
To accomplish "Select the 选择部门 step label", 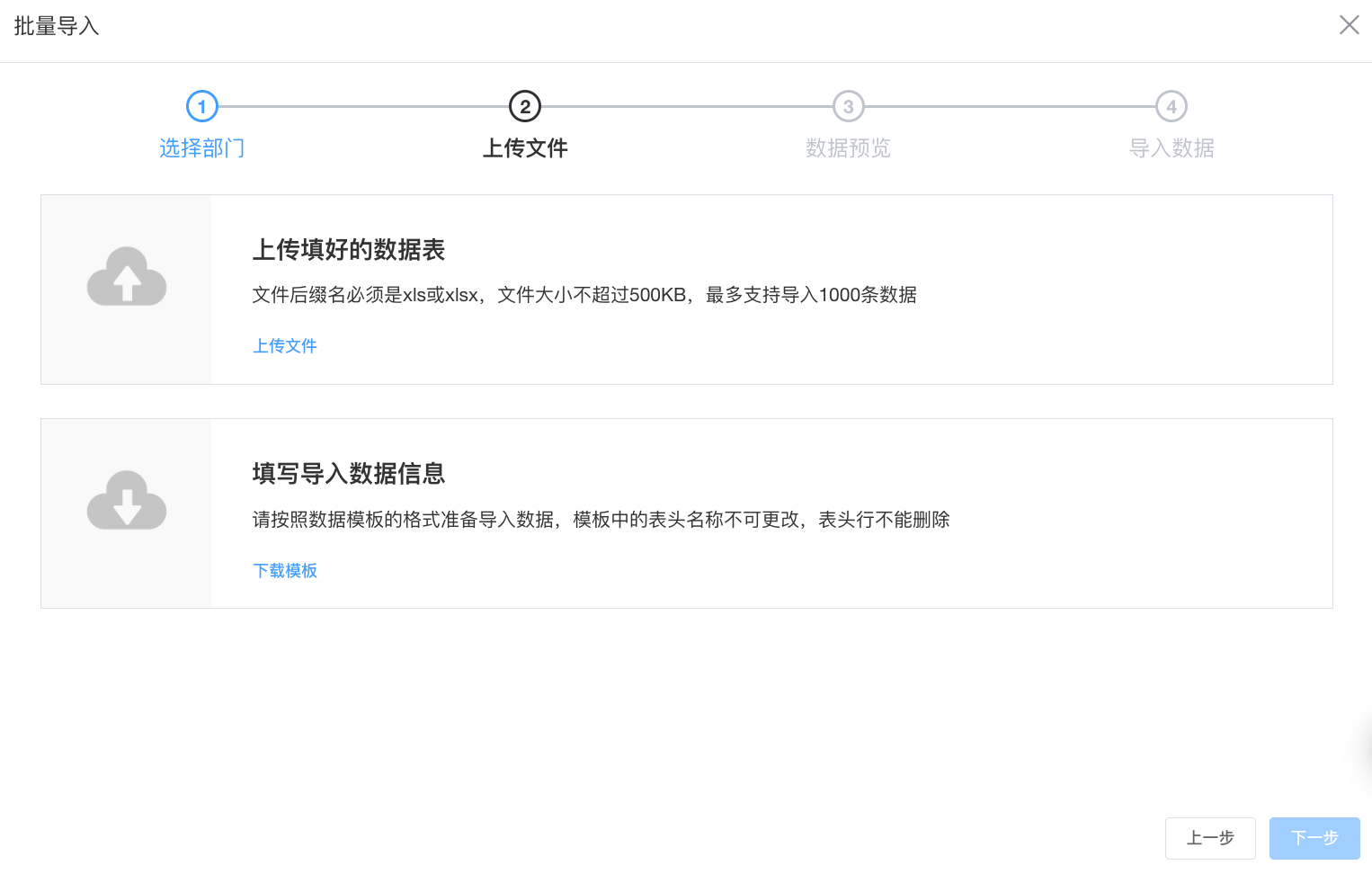I will point(202,148).
